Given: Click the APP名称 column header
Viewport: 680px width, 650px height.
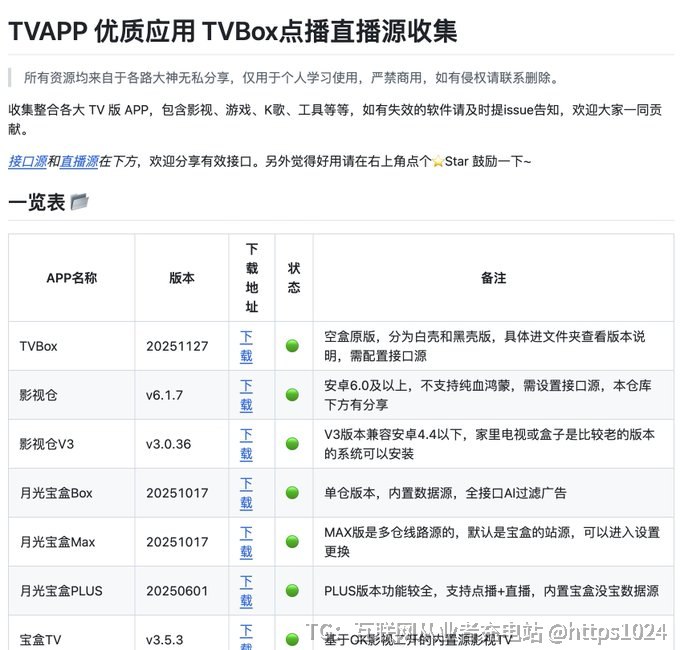Looking at the screenshot, I should pyautogui.click(x=72, y=278).
